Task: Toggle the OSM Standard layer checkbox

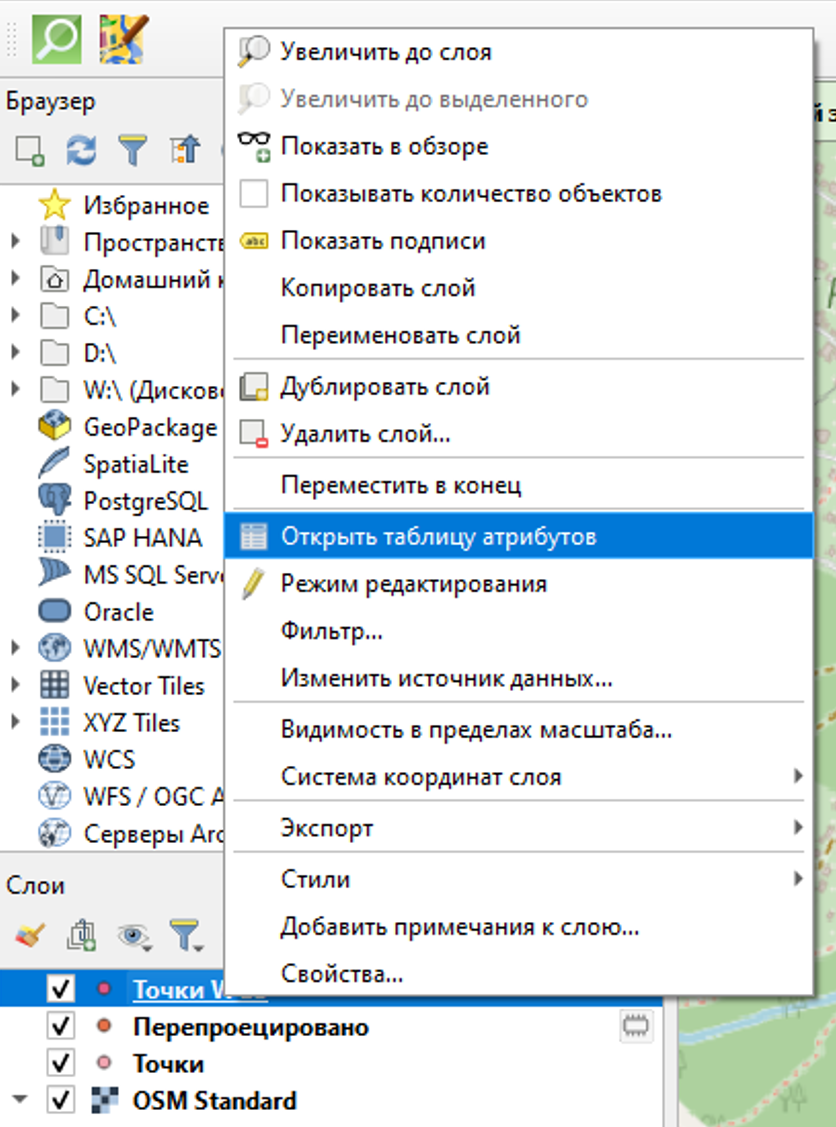Action: click(x=61, y=1100)
